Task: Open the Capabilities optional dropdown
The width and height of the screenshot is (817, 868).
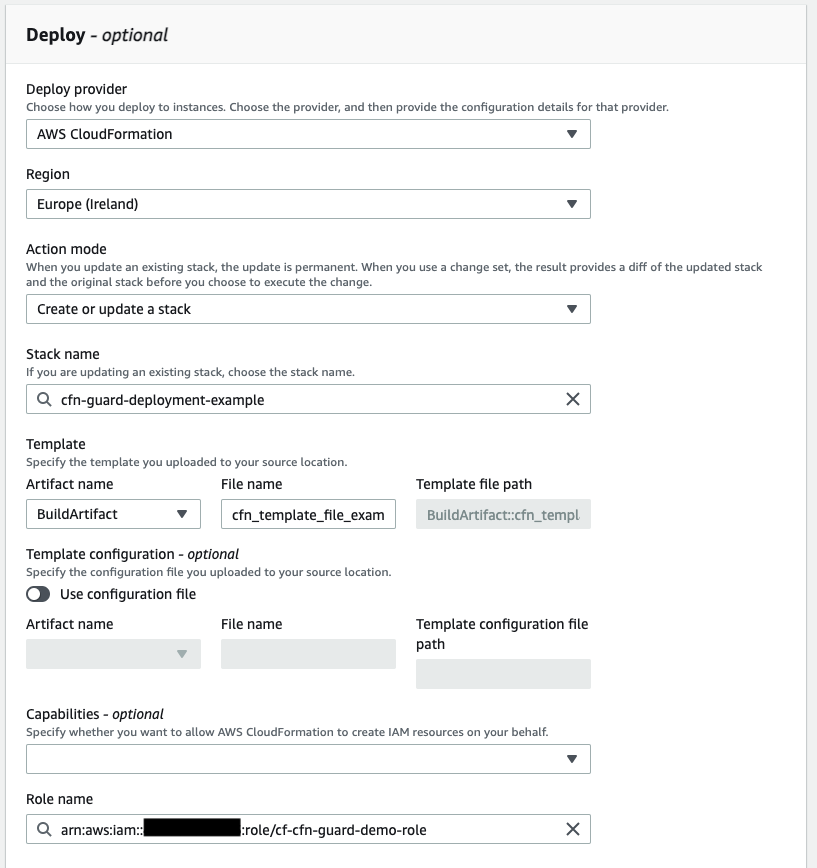Action: (308, 759)
